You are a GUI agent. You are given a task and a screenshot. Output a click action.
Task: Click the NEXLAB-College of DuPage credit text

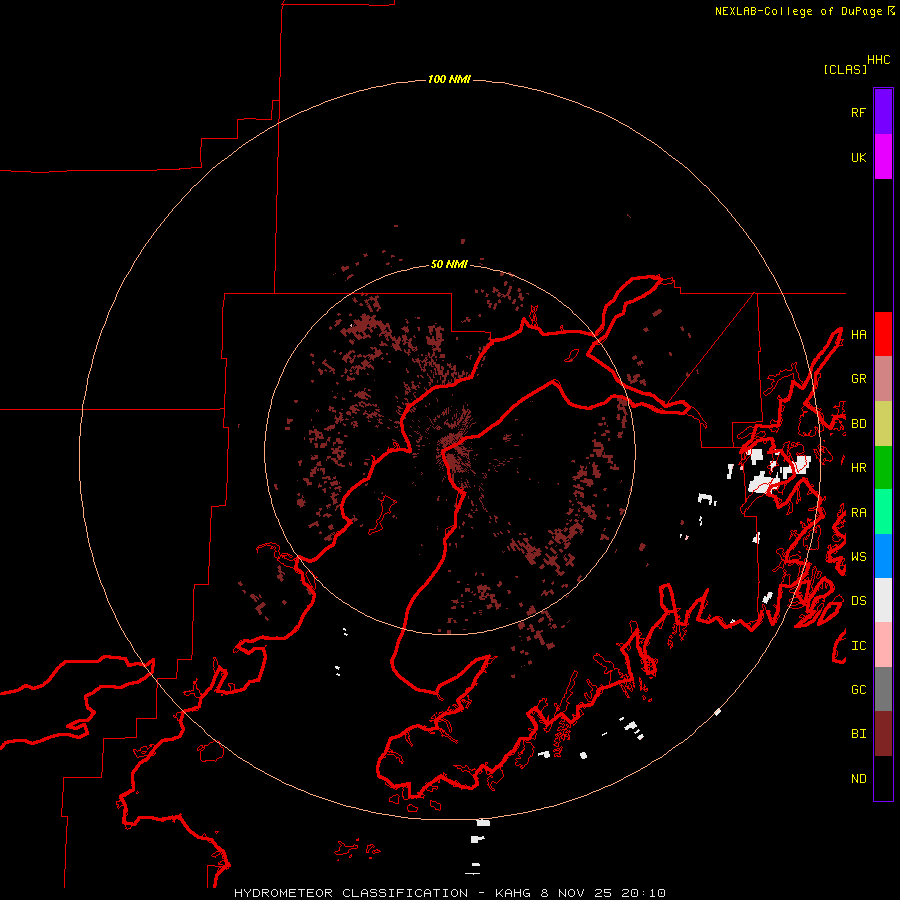tap(798, 11)
